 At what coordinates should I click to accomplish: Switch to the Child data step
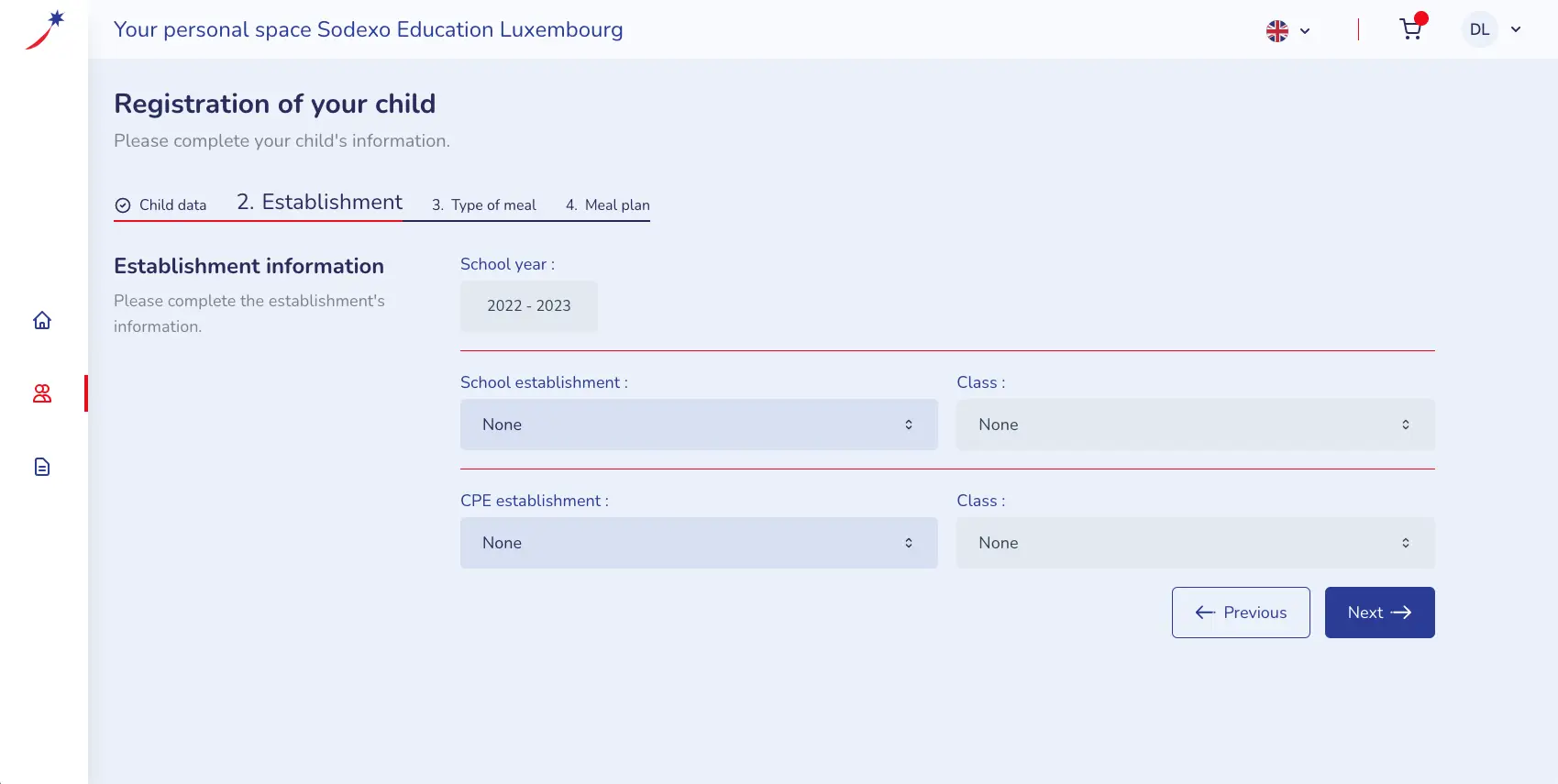[172, 205]
